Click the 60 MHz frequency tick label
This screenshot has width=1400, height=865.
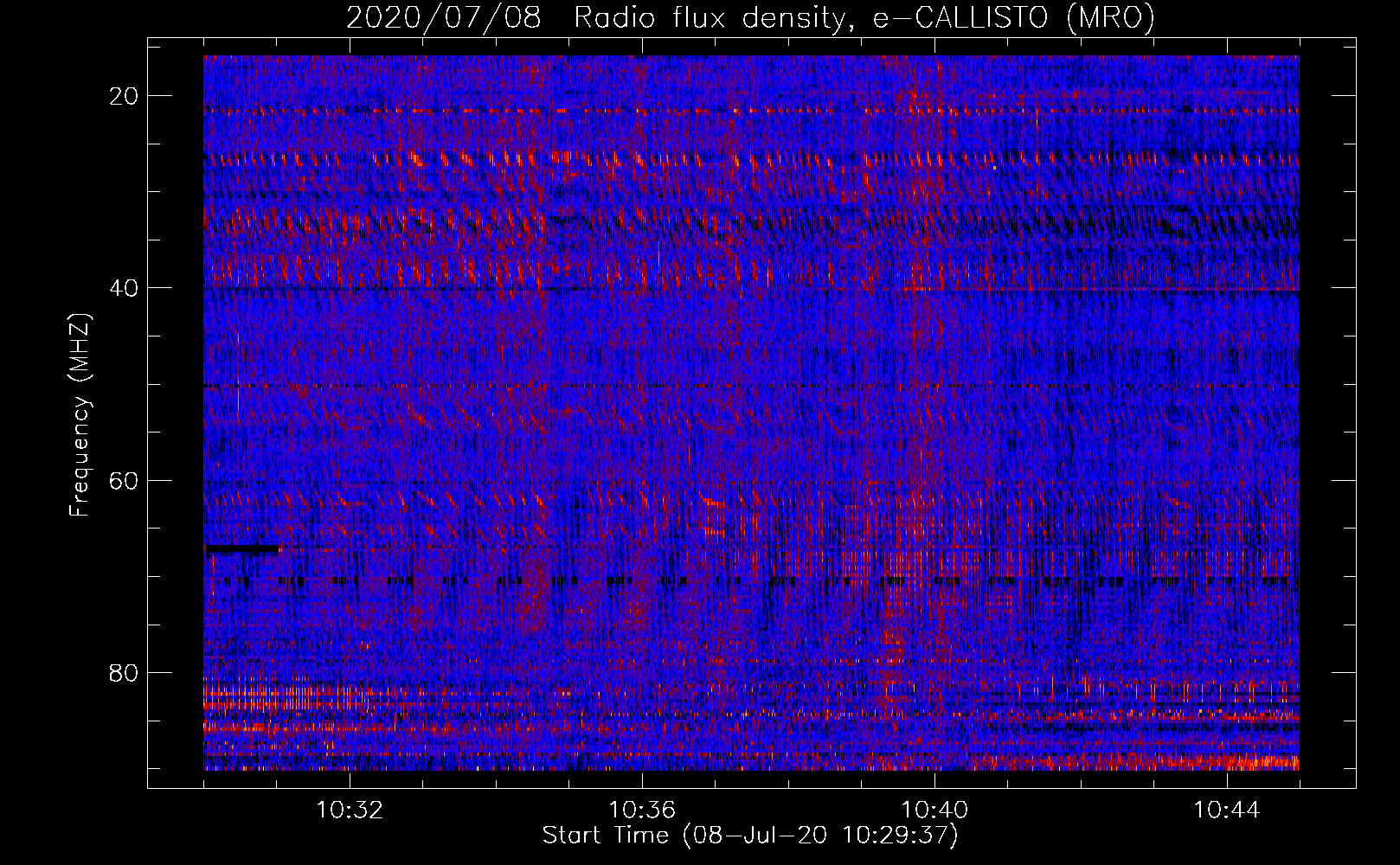(125, 480)
